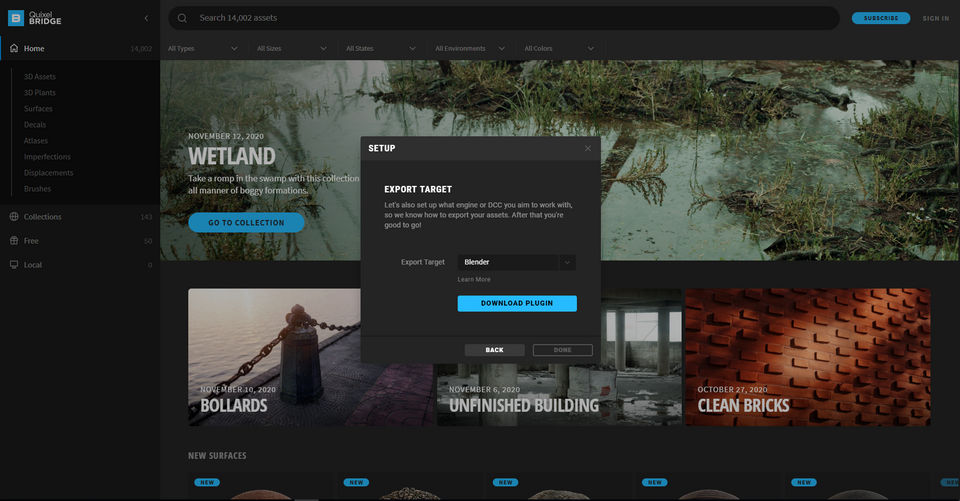960x501 pixels.
Task: Click Go To Collection button
Action: 246,222
